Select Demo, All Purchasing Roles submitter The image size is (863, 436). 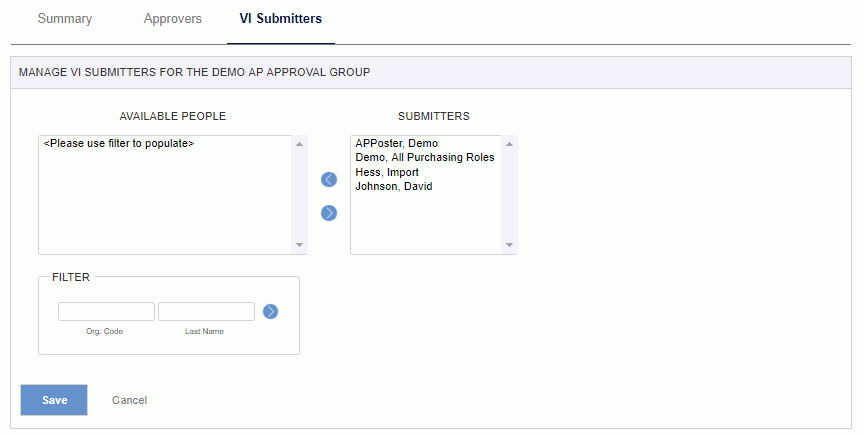point(427,157)
